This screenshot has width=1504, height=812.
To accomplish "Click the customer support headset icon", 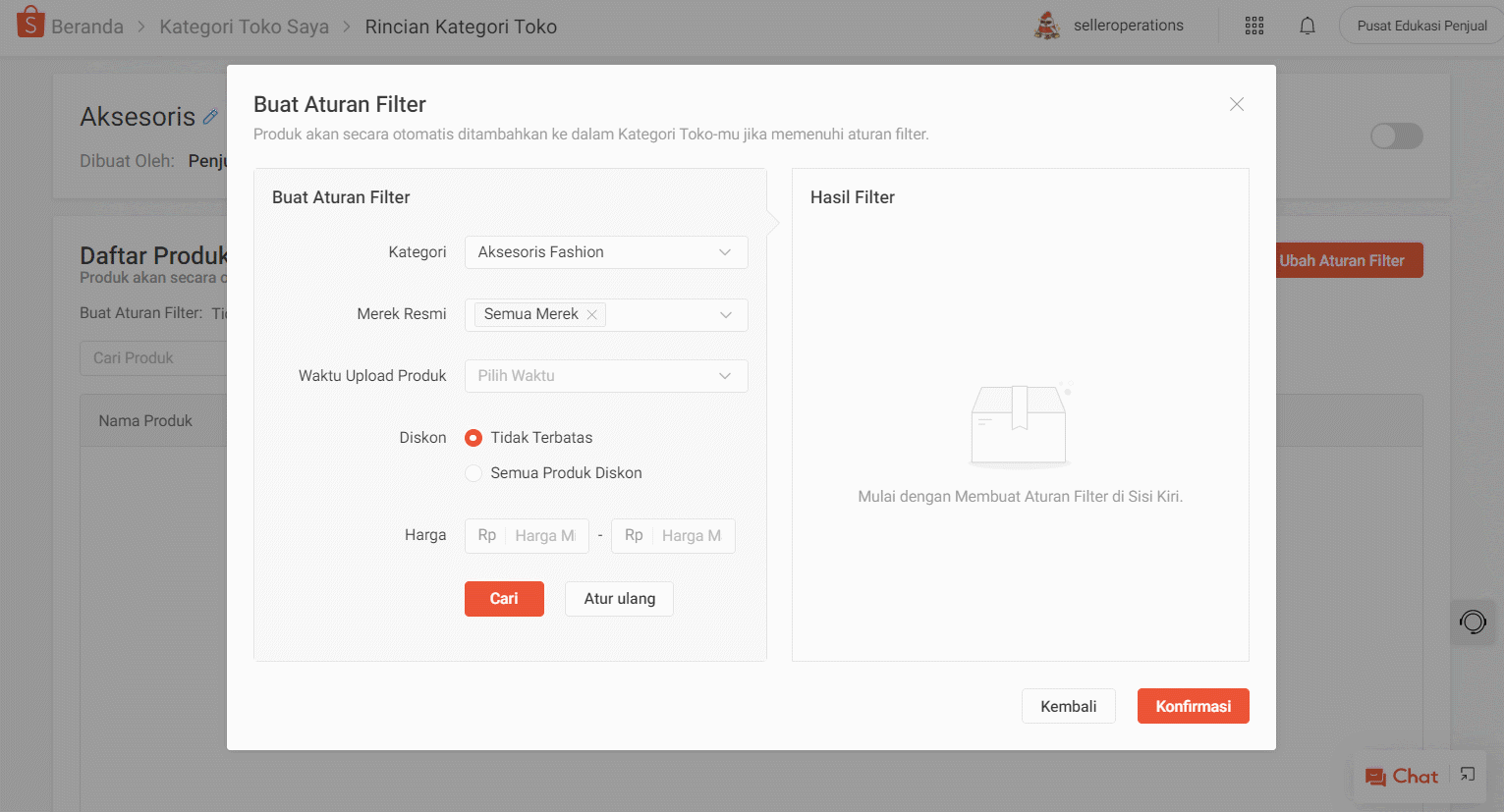I will coord(1473,622).
